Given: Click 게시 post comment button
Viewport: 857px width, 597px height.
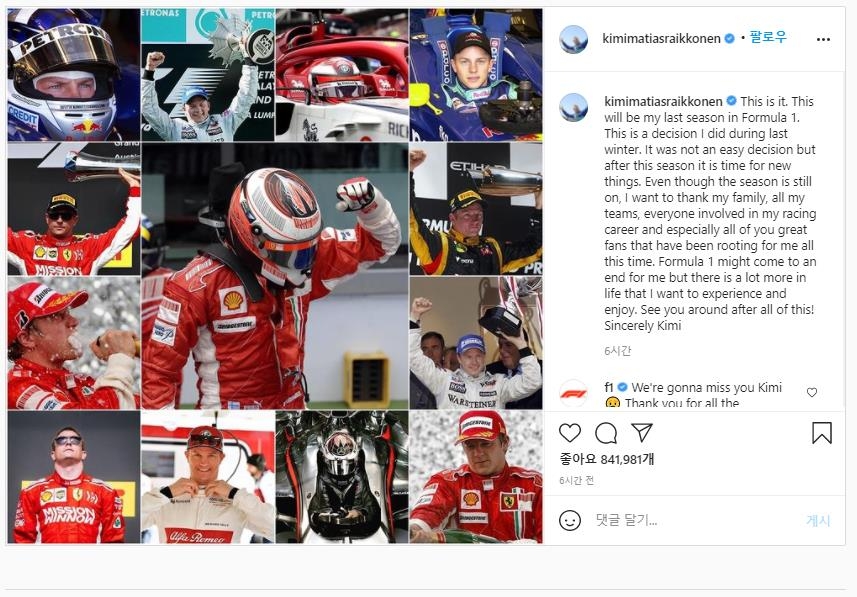Looking at the screenshot, I should [818, 520].
